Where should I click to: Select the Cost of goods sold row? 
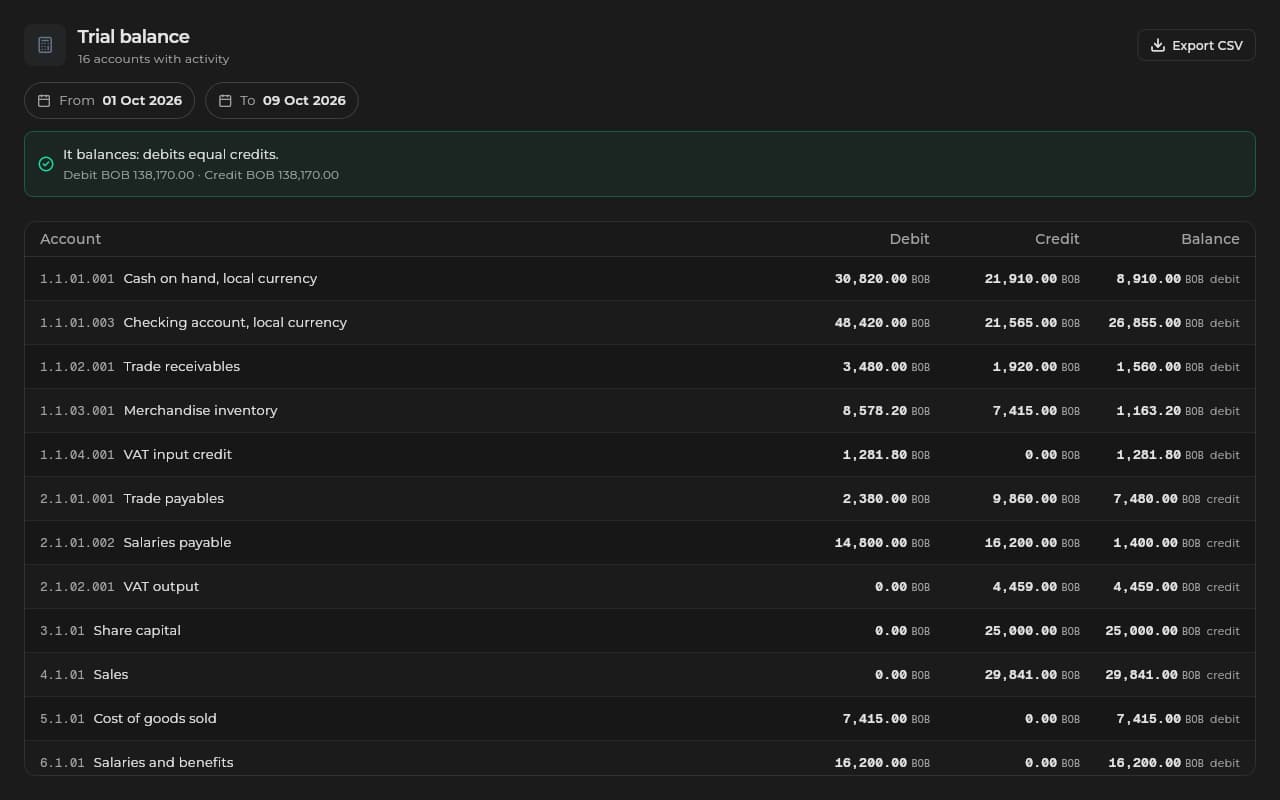click(x=640, y=719)
